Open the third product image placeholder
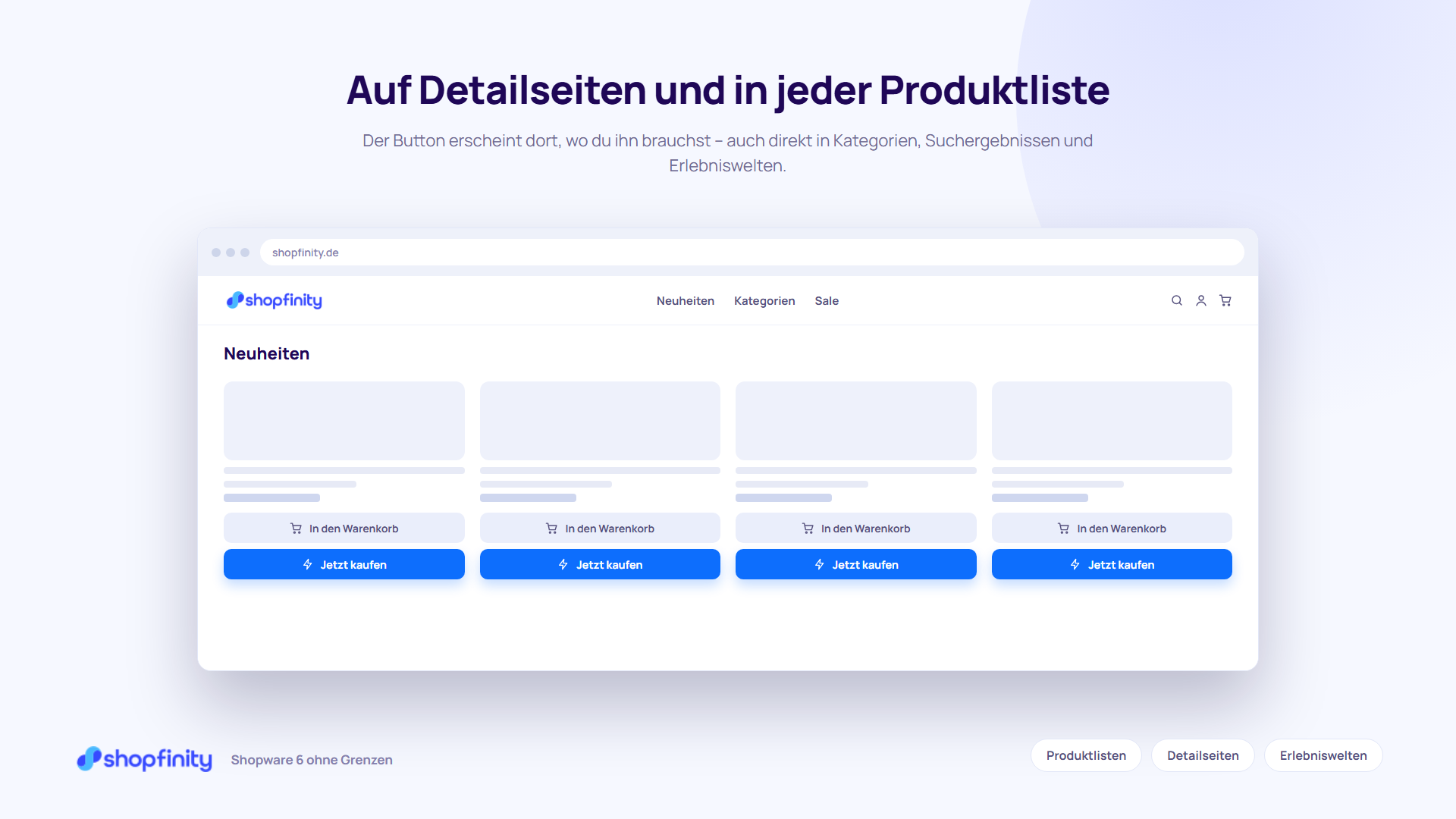Screen dimensions: 1456x819 tap(856, 421)
